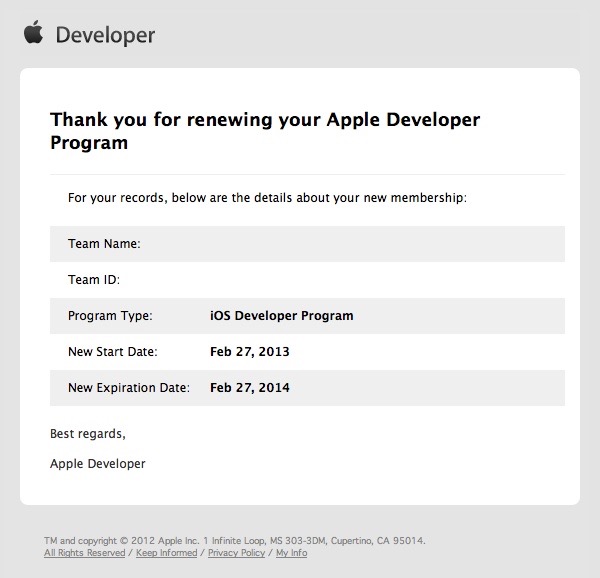This screenshot has height=578, width=600.
Task: Click the Apple Developer signature
Action: point(98,464)
